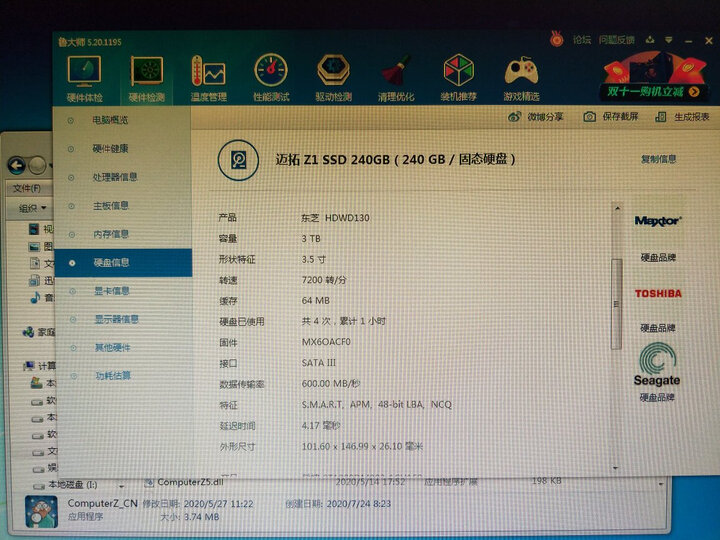Select 硬盘信息 in sidebar

(123, 263)
